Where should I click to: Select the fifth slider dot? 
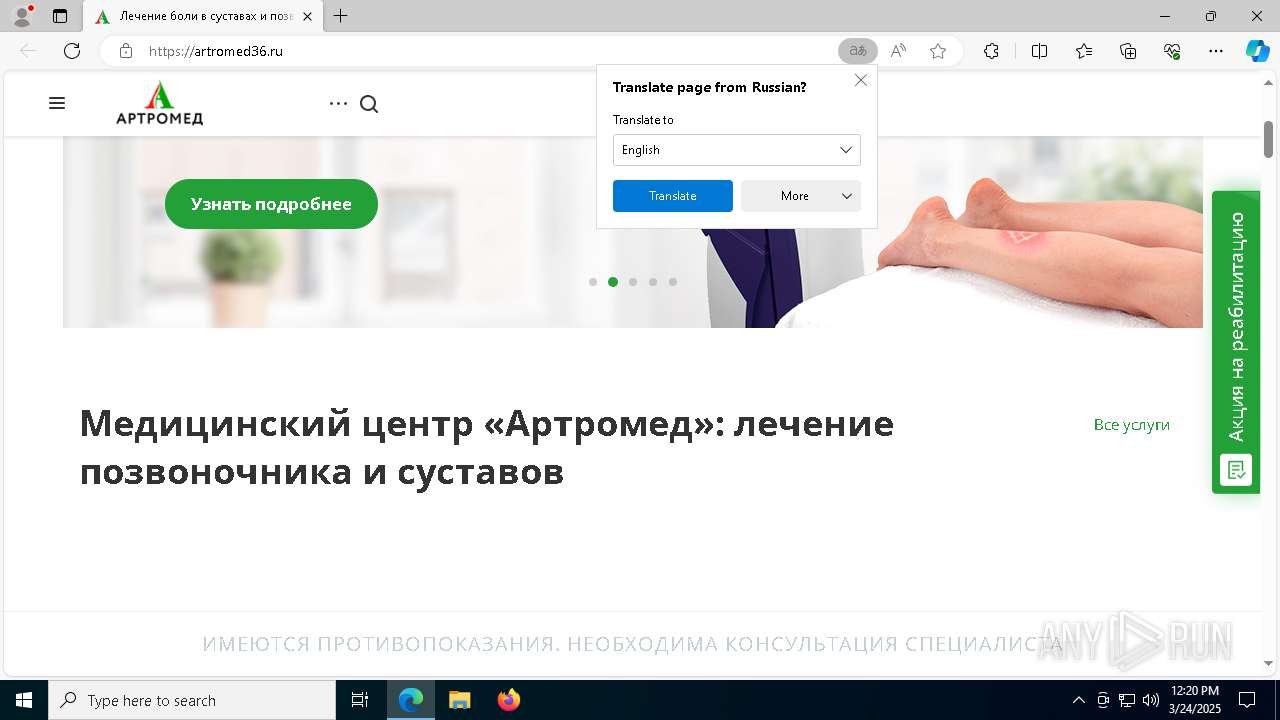click(673, 282)
